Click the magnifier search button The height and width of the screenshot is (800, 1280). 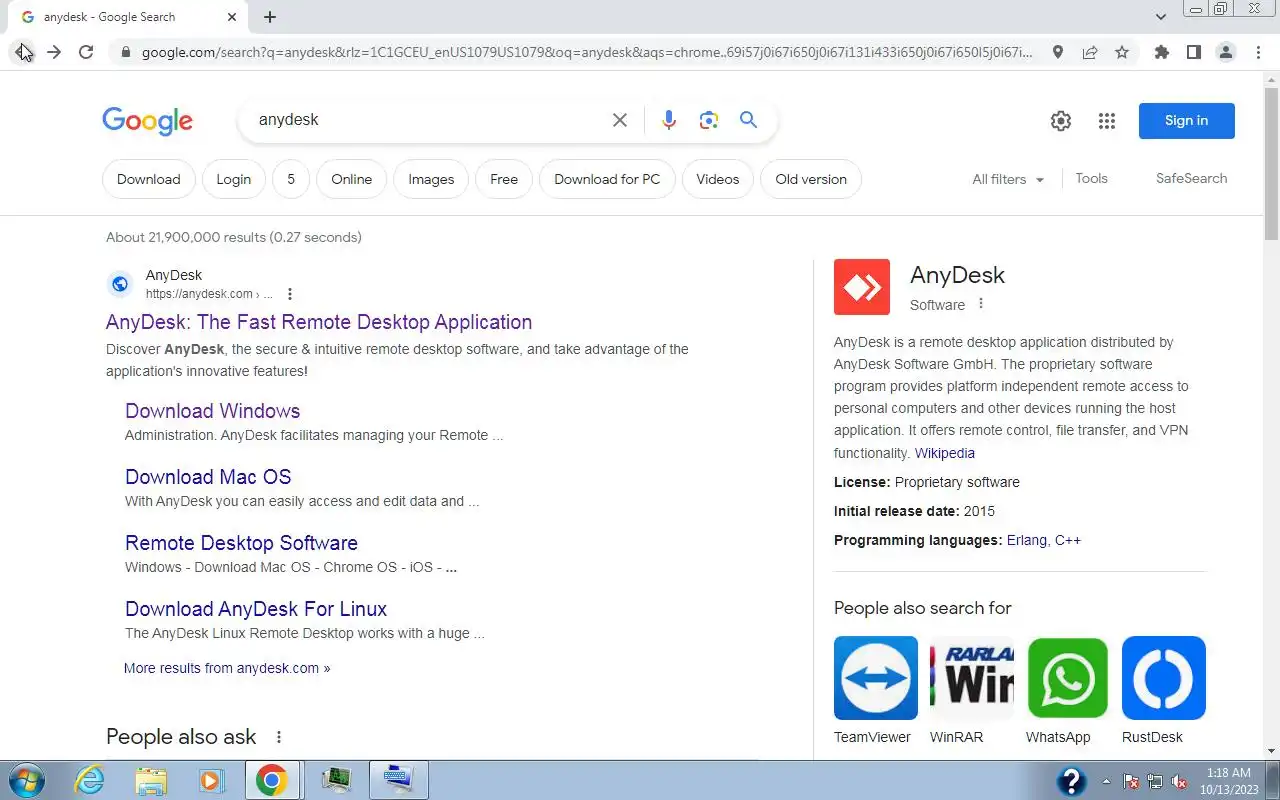[748, 120]
